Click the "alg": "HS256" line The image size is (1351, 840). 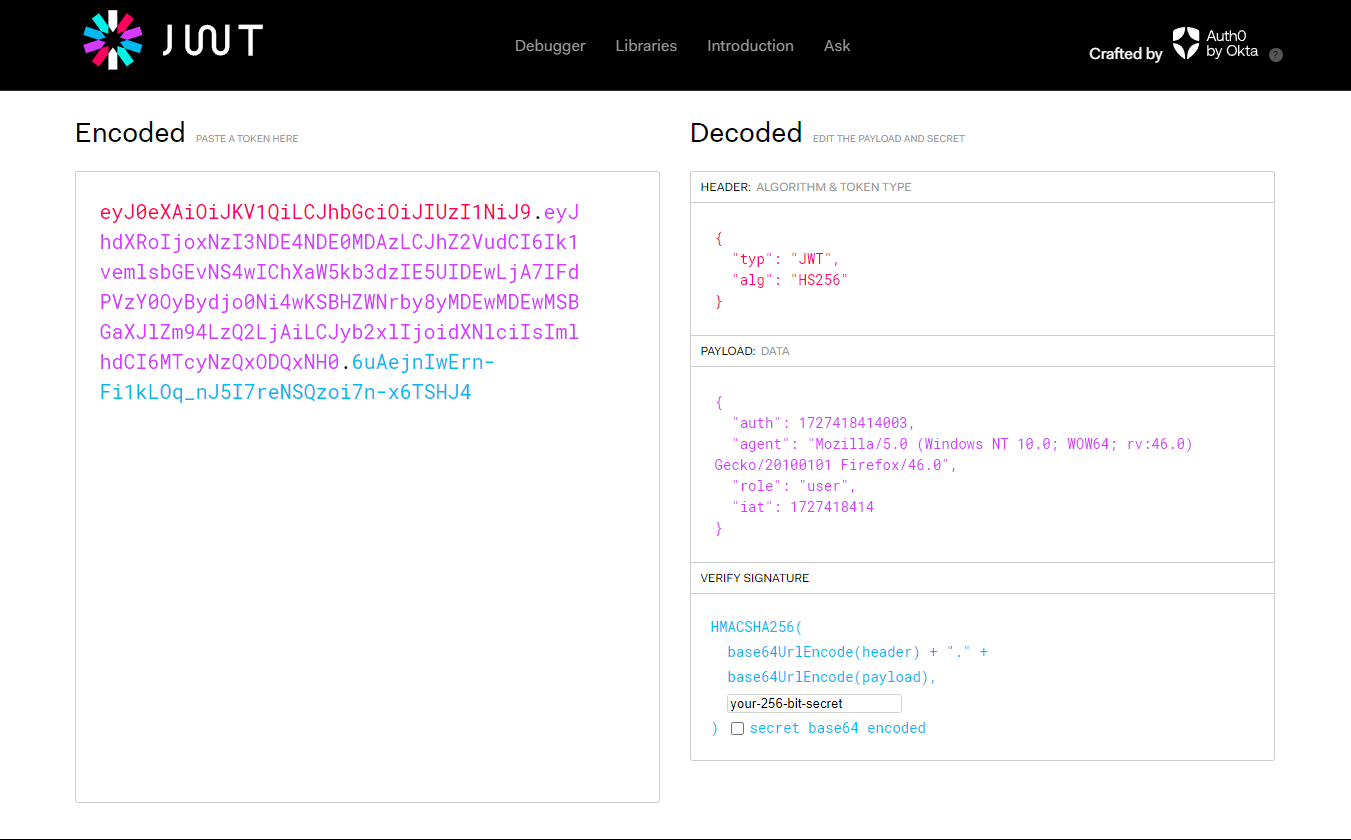[789, 280]
